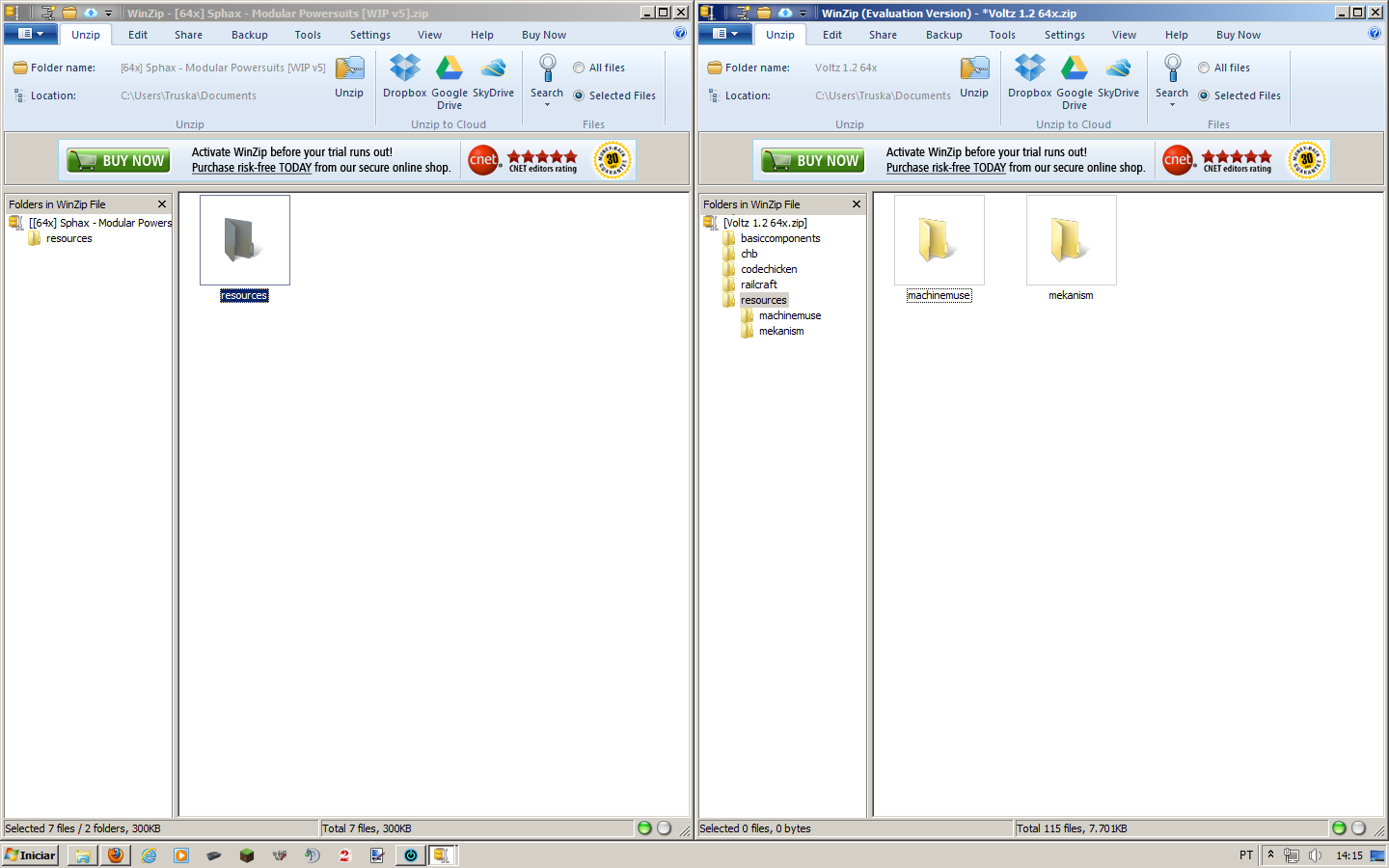Click BUY NOW button in Sphax window
Image resolution: width=1389 pixels, height=868 pixels.
pyautogui.click(x=119, y=160)
